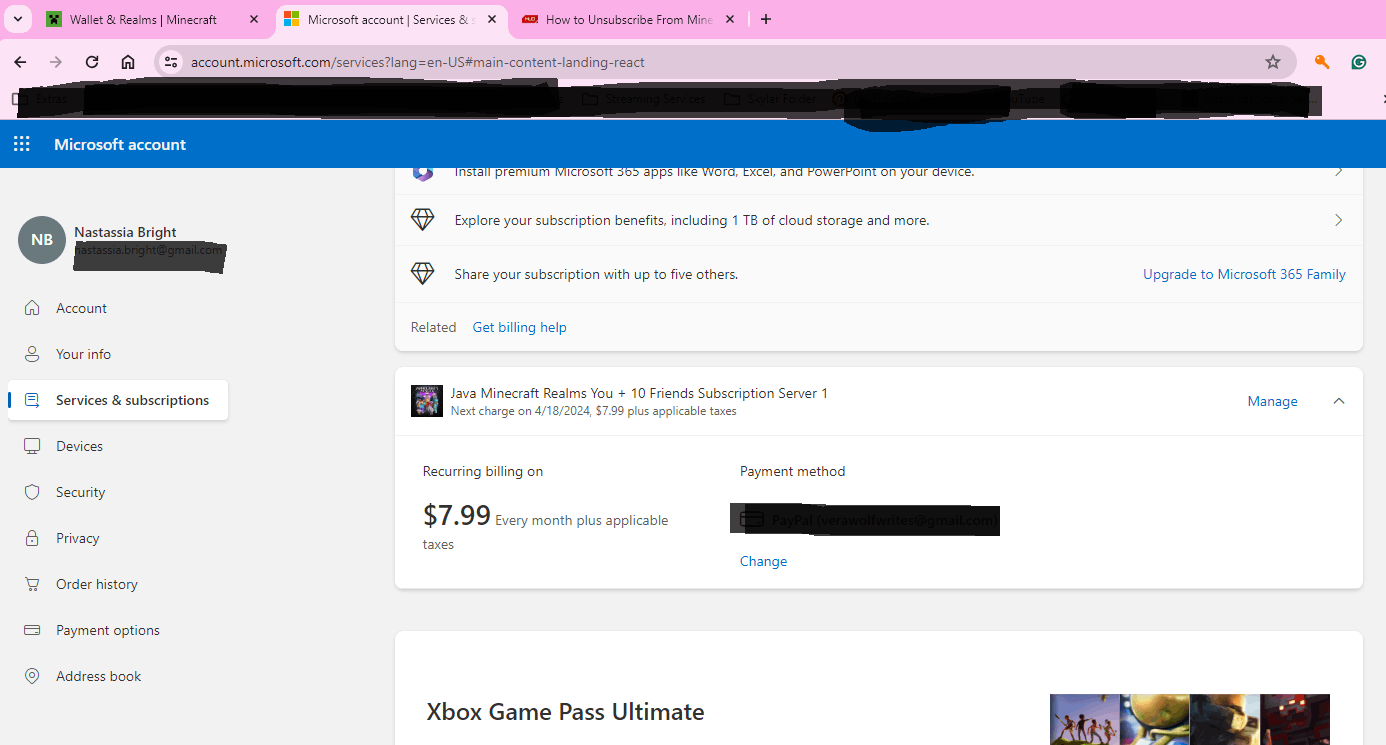Viewport: 1386px width, 745px height.
Task: Click the Privacy lock icon
Action: [x=32, y=538]
